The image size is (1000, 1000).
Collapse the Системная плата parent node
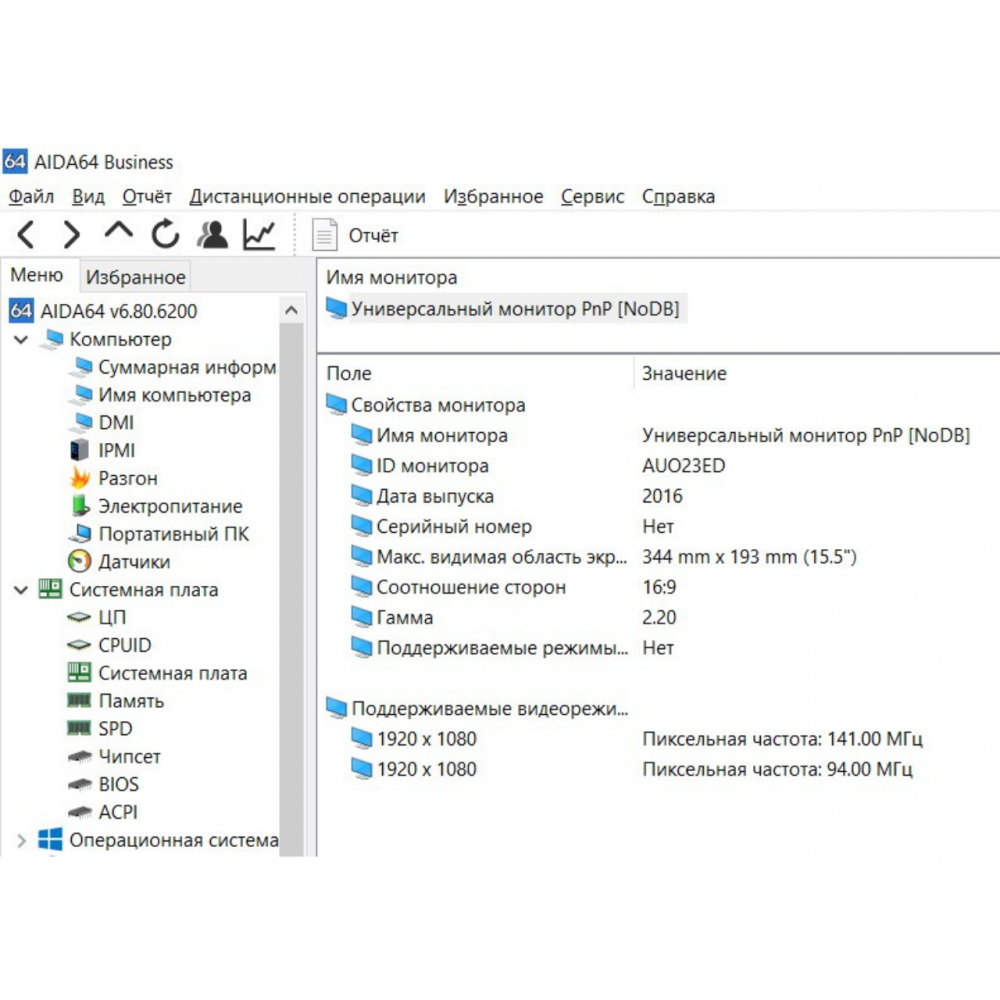(21, 590)
